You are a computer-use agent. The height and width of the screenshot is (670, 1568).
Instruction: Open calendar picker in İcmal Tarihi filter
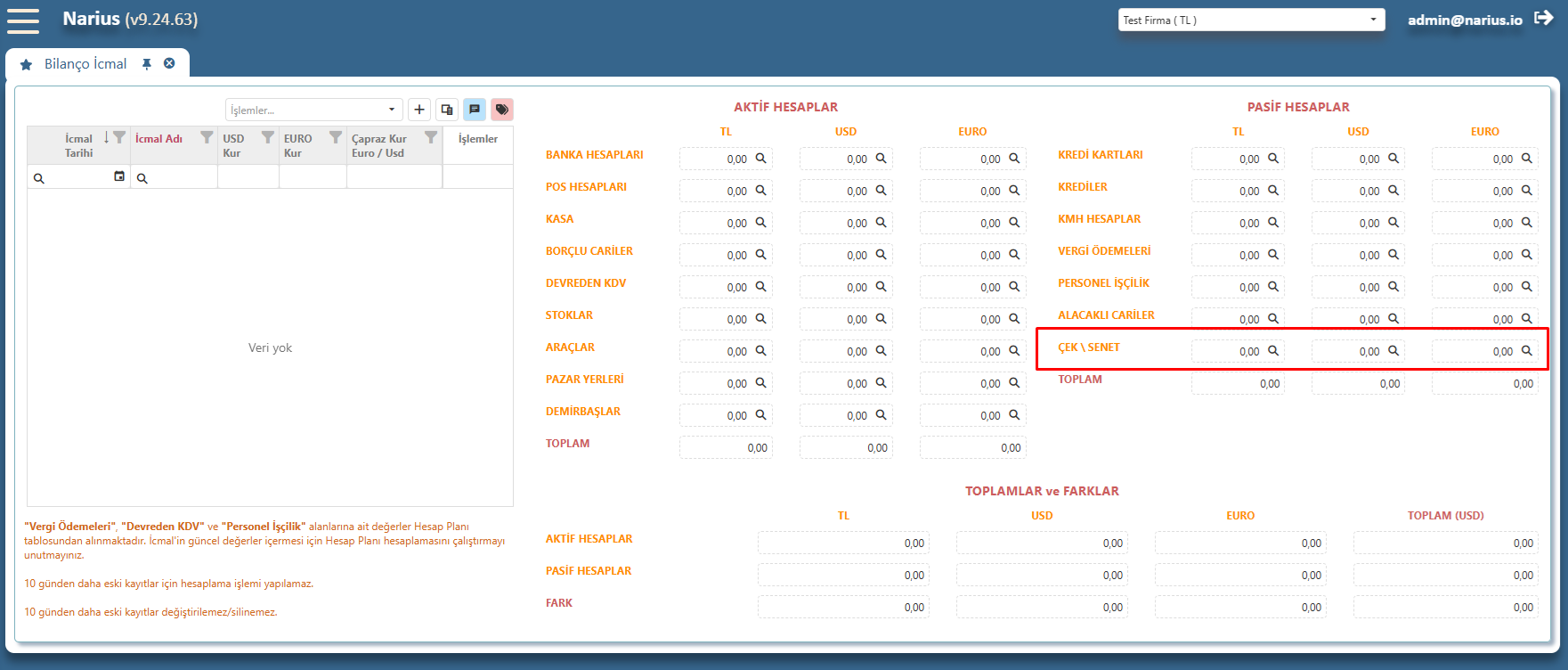click(119, 177)
